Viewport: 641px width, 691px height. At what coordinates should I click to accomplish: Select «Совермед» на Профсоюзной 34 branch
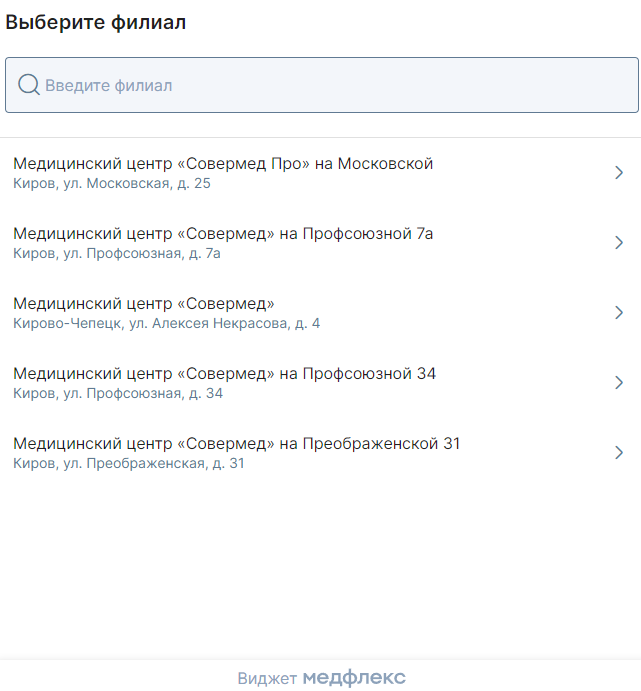(320, 383)
